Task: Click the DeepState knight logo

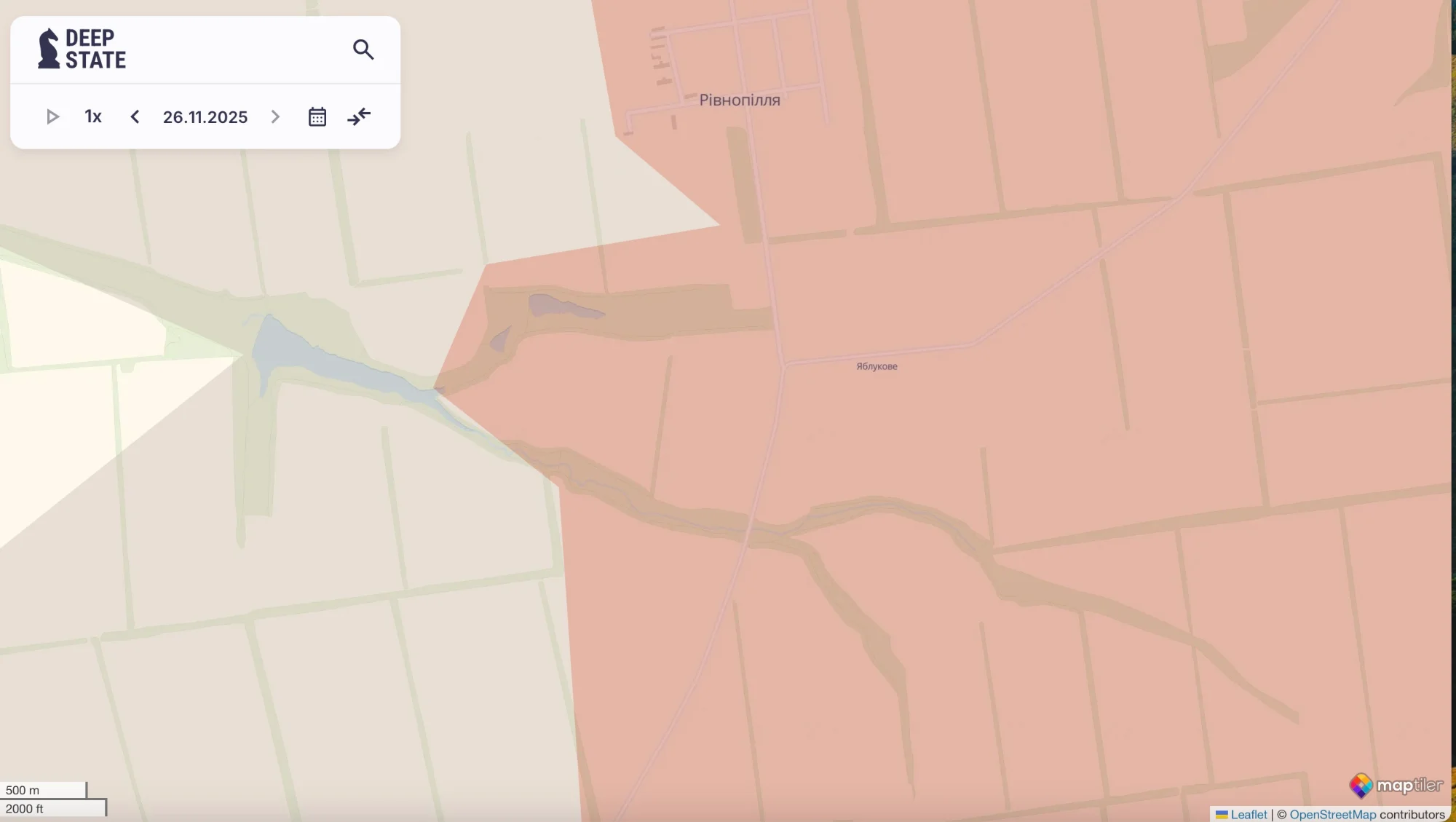Action: point(49,49)
